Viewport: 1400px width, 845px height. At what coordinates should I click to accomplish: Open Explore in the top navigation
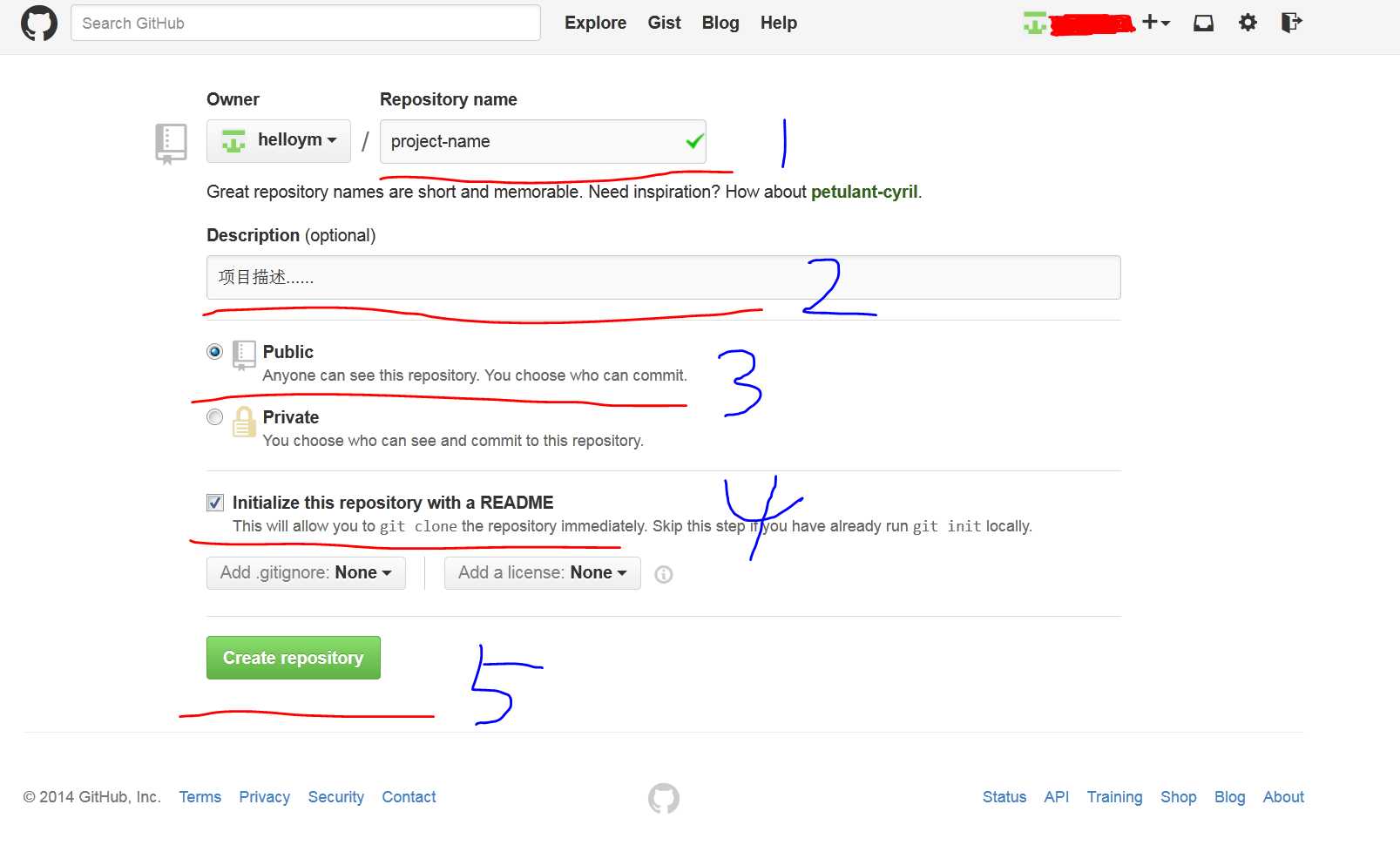click(x=595, y=23)
